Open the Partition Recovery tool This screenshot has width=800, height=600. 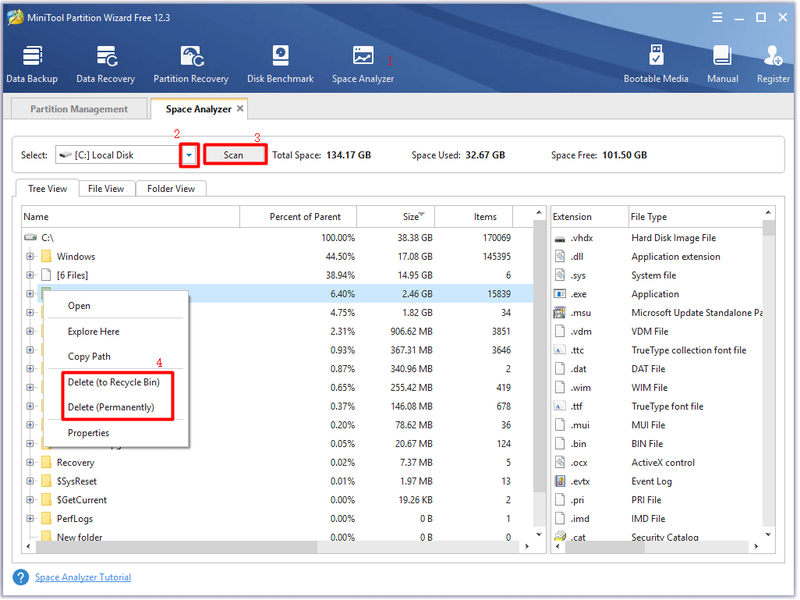[191, 64]
